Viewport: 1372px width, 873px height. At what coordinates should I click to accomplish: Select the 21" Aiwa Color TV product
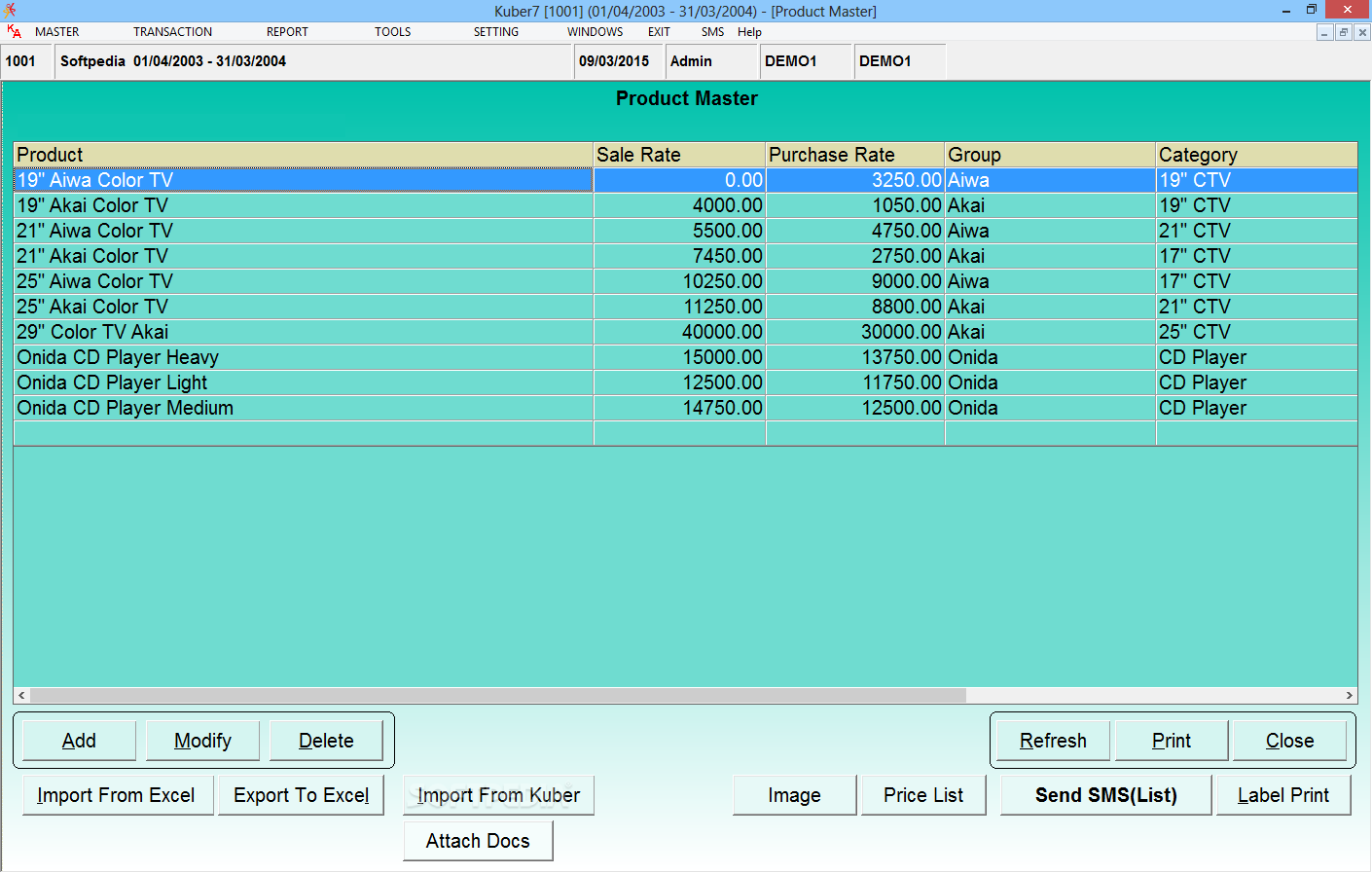304,231
